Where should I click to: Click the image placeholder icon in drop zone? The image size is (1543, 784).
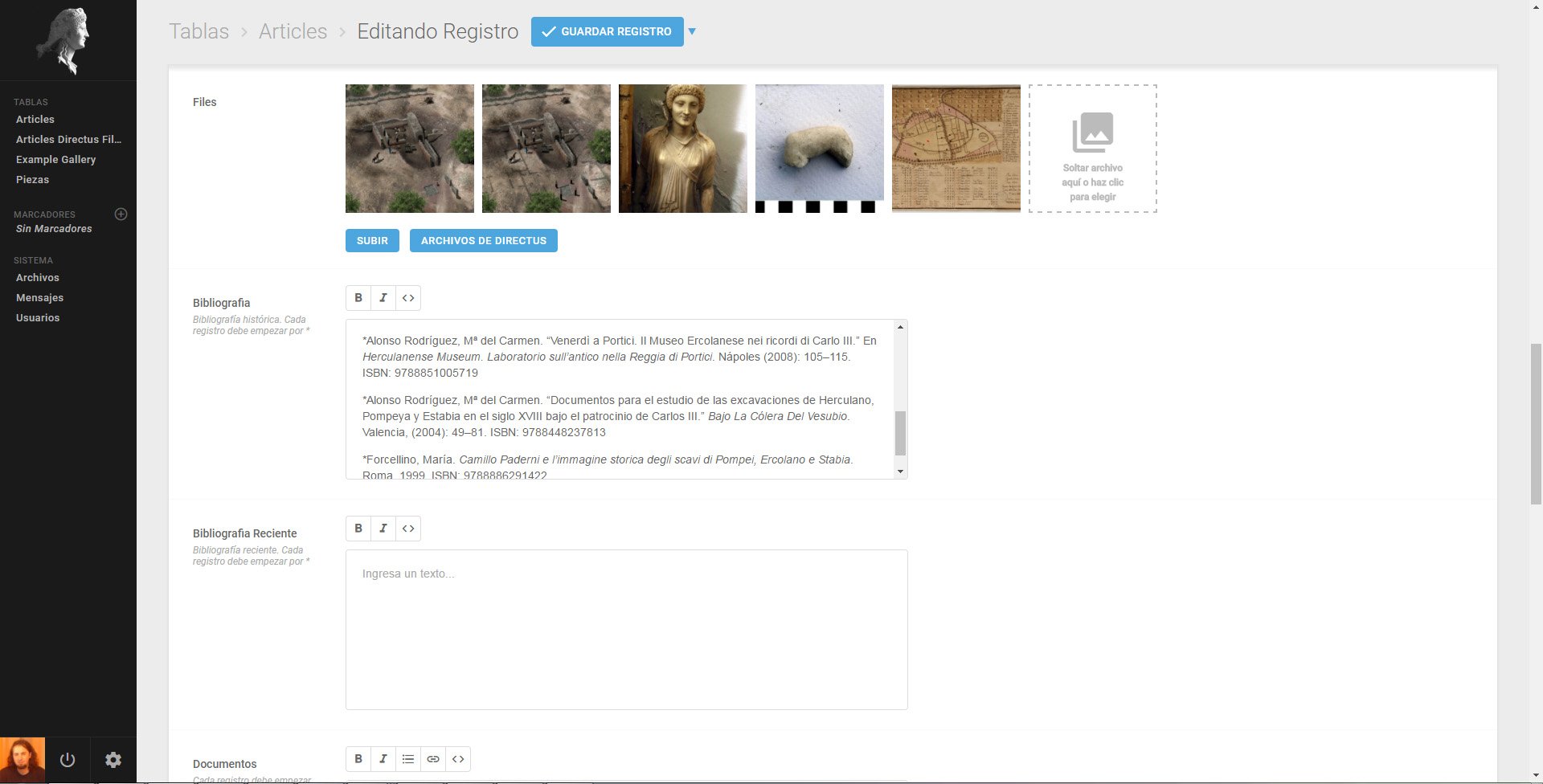[x=1093, y=133]
